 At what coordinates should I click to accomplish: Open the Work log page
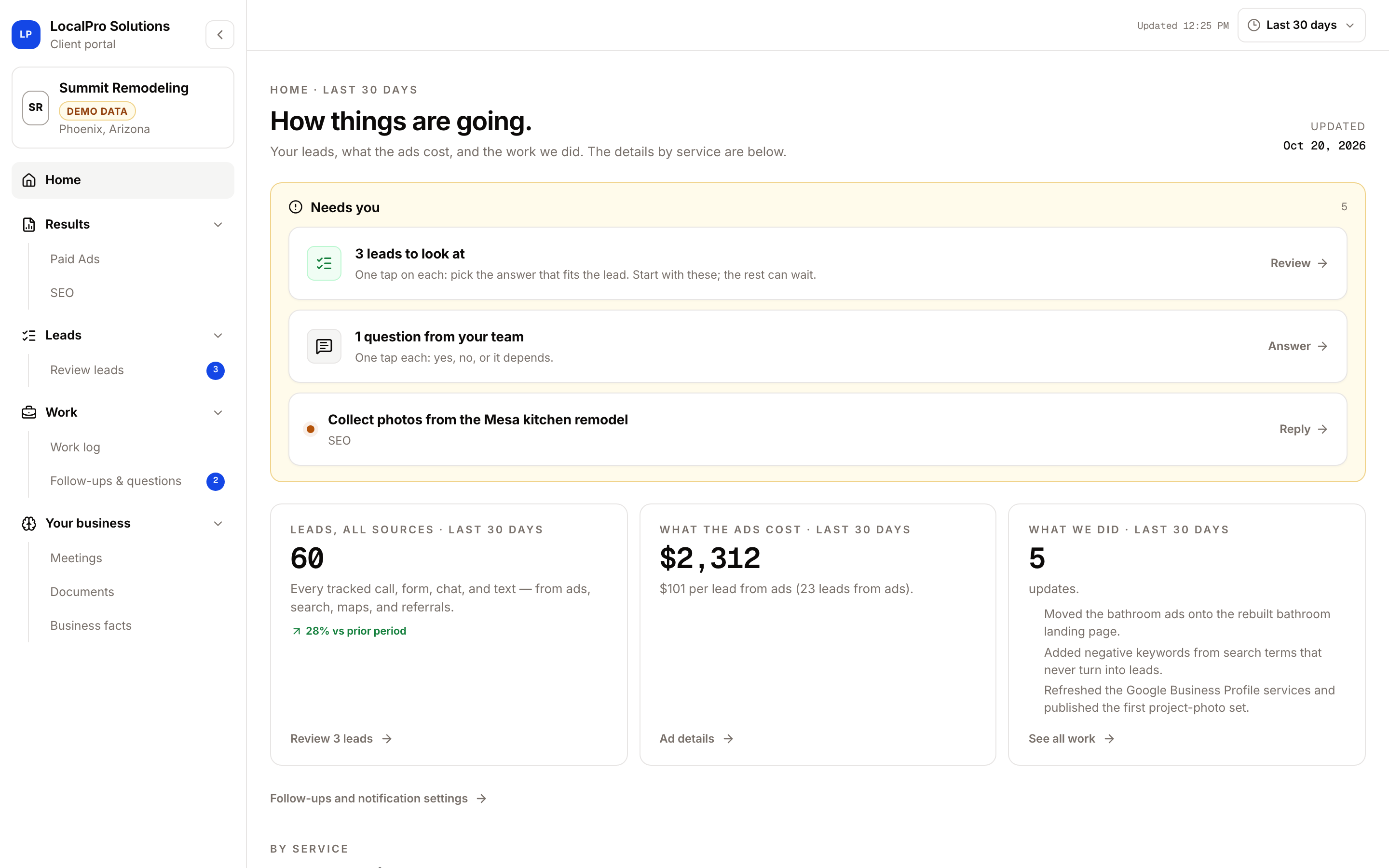(x=75, y=447)
